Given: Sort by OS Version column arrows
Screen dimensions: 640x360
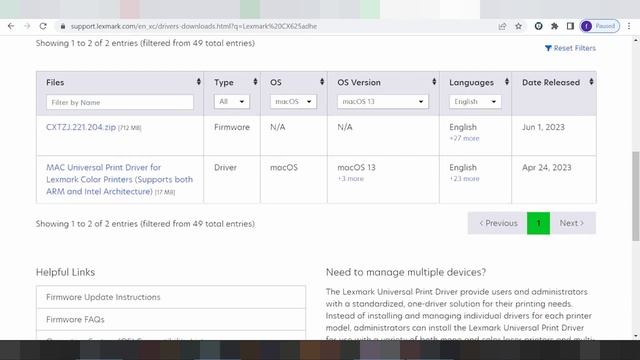Looking at the screenshot, I should pos(434,82).
